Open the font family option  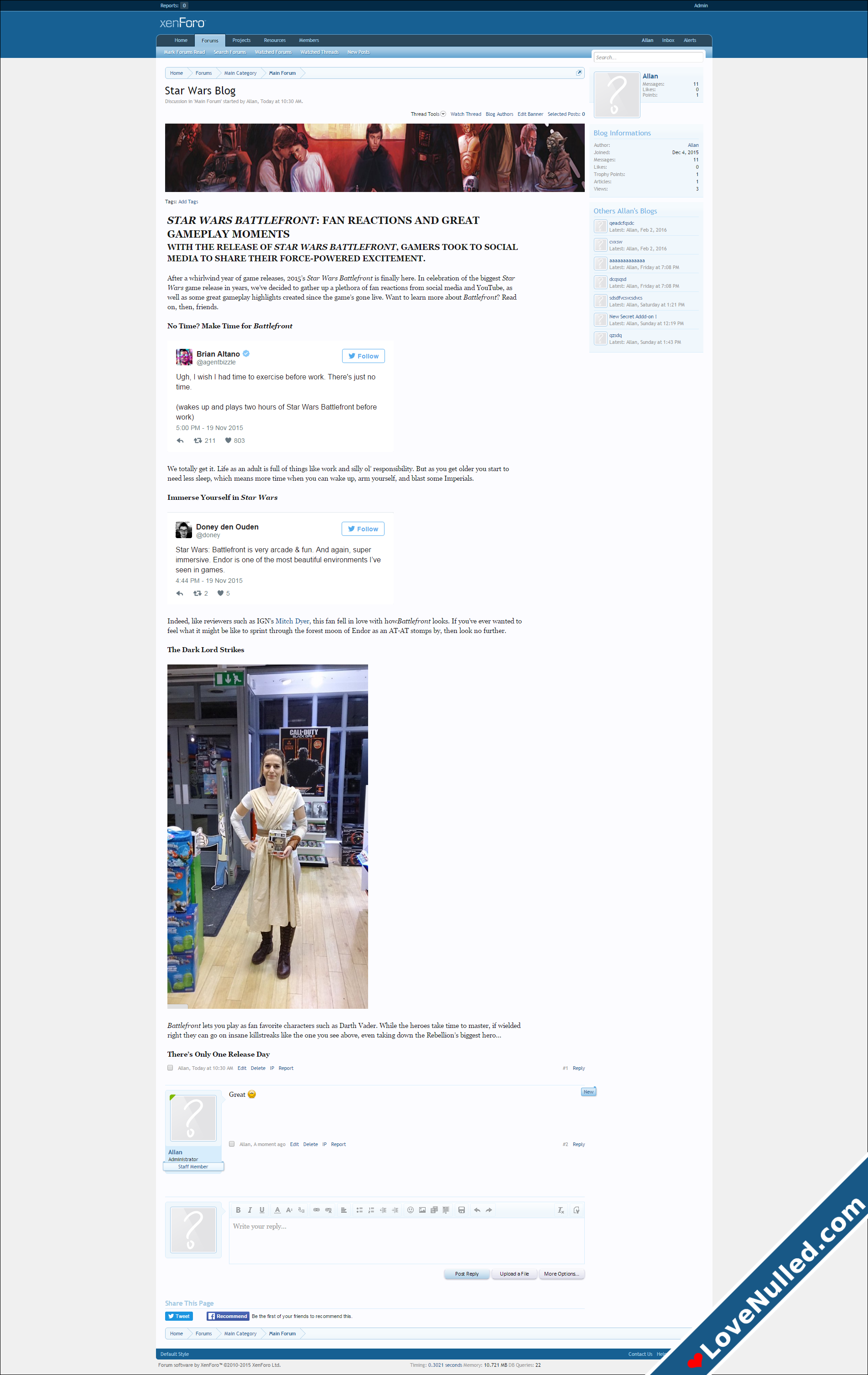click(x=301, y=1210)
